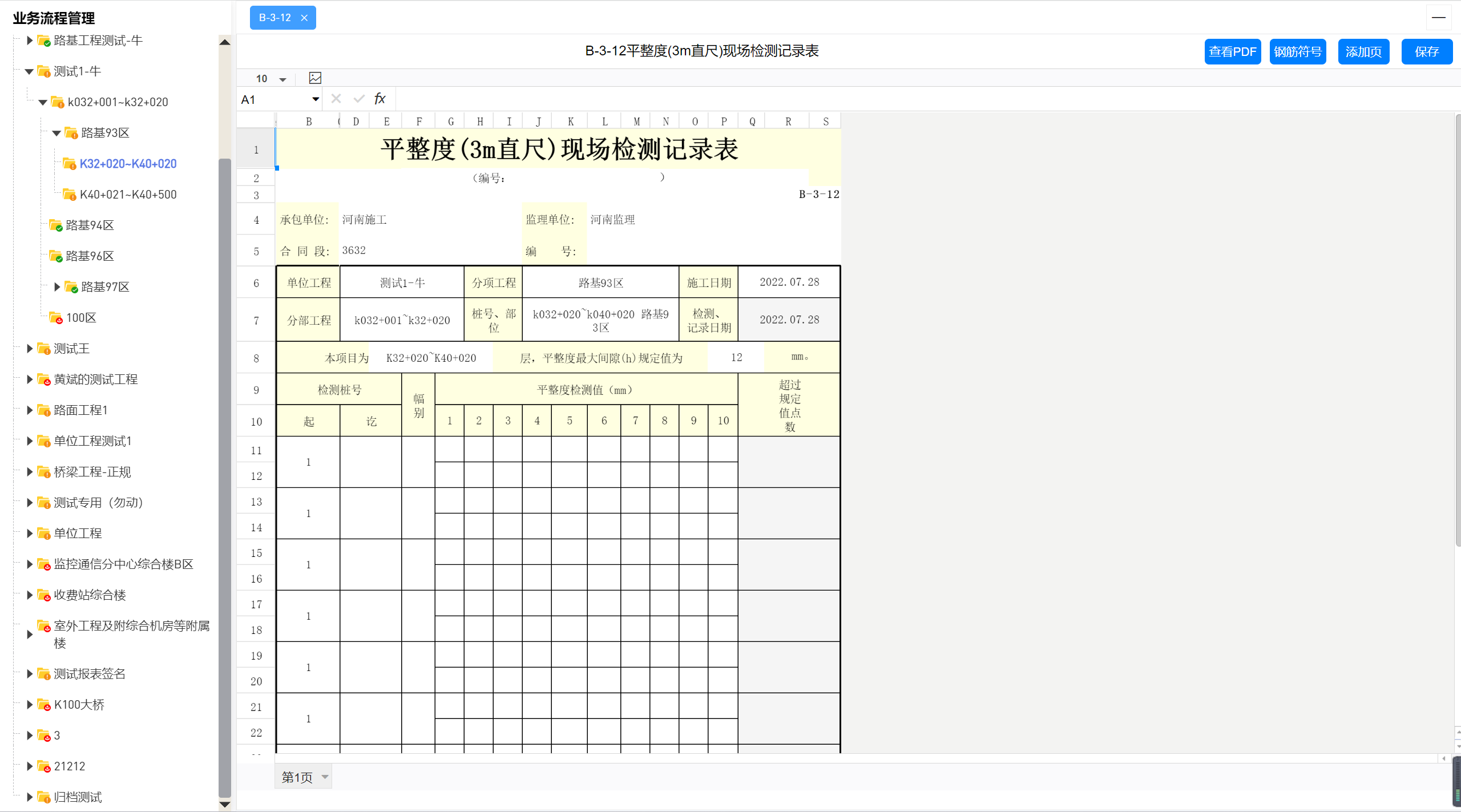Click the formula cancel X icon
The image size is (1461, 812).
click(x=336, y=99)
